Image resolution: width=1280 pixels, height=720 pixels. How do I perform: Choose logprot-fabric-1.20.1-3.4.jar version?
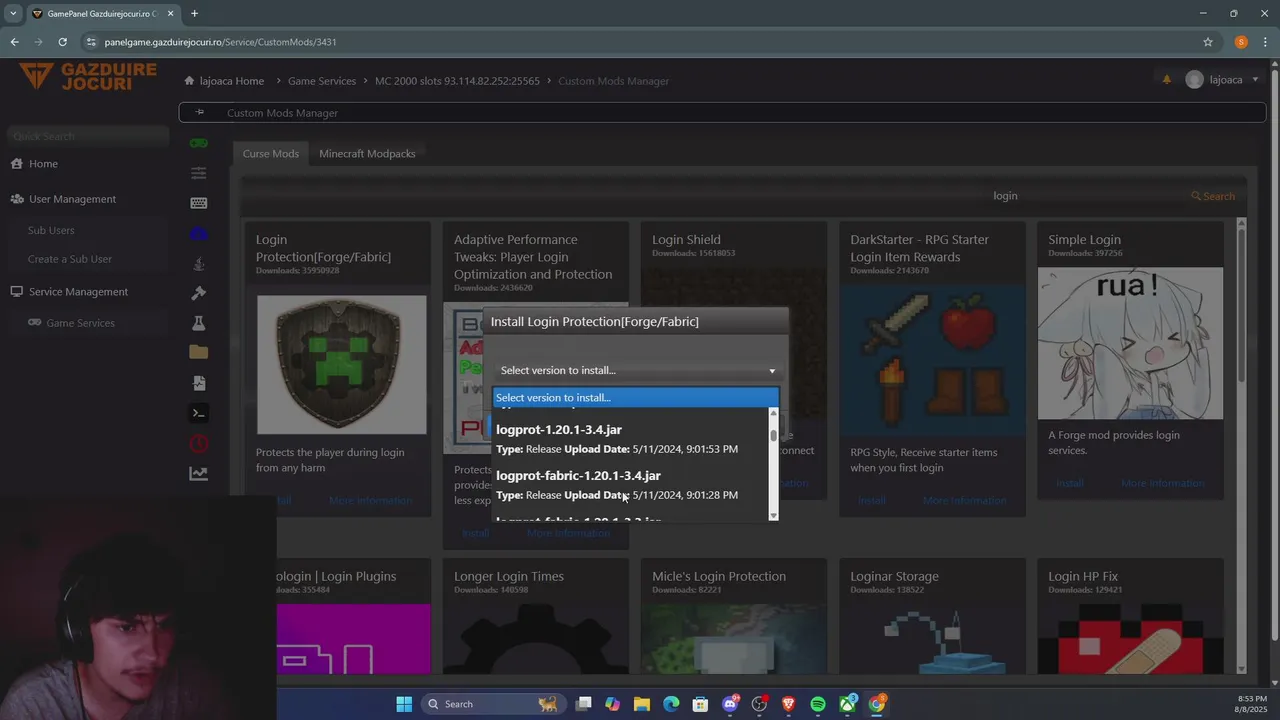630,485
